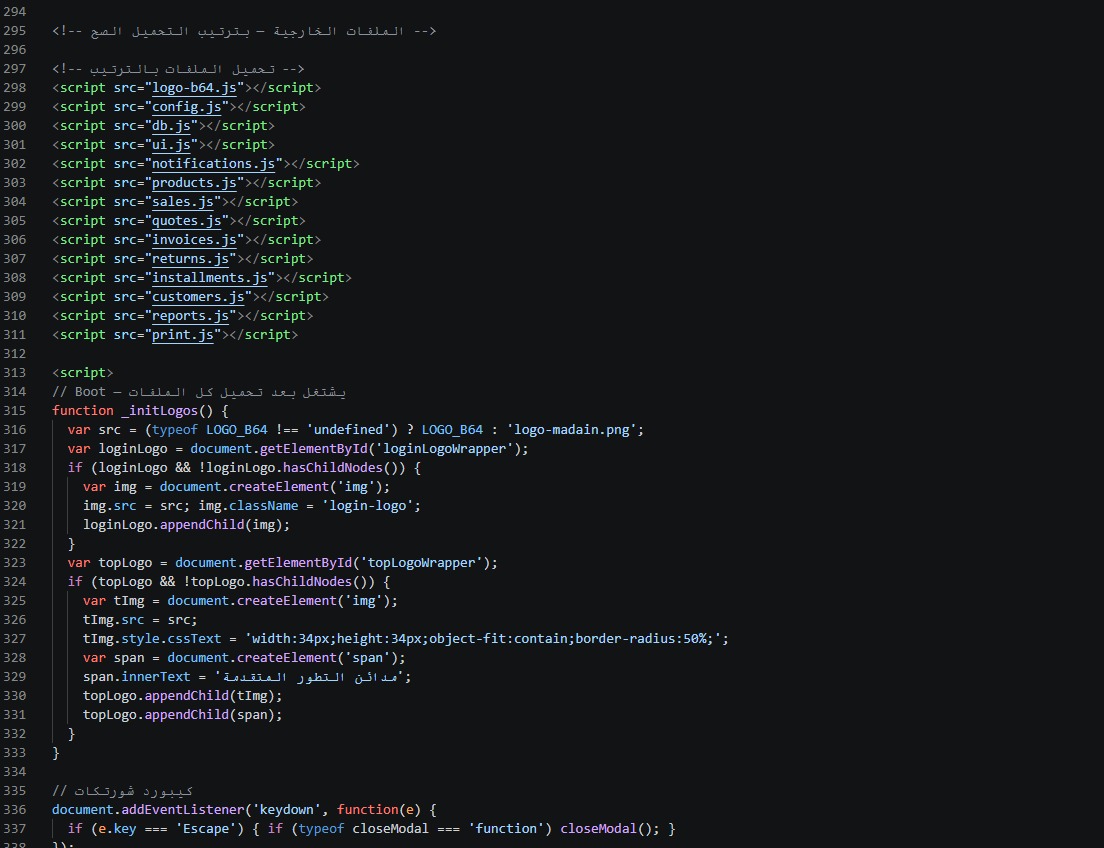Click the 'login-logo' class string
The width and height of the screenshot is (1104, 848).
[x=368, y=506]
